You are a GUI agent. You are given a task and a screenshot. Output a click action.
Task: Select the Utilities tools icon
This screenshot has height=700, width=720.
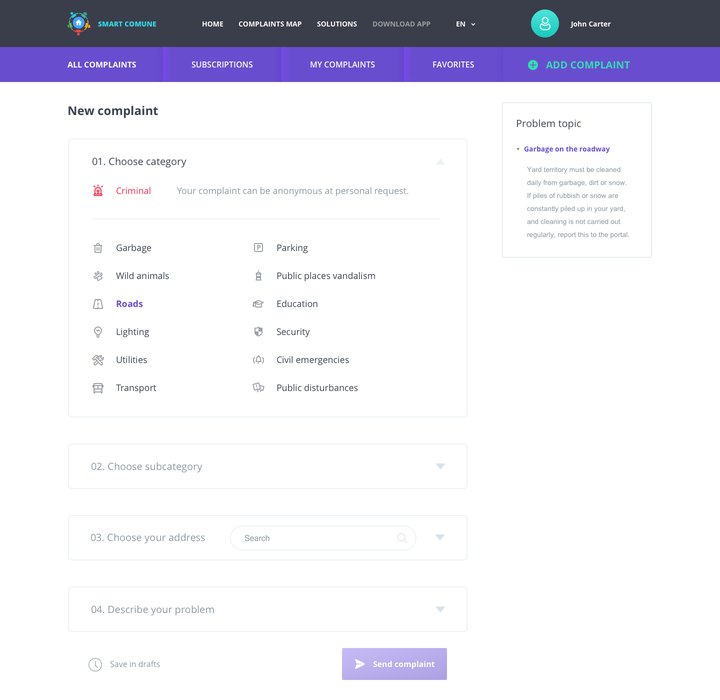pos(98,360)
